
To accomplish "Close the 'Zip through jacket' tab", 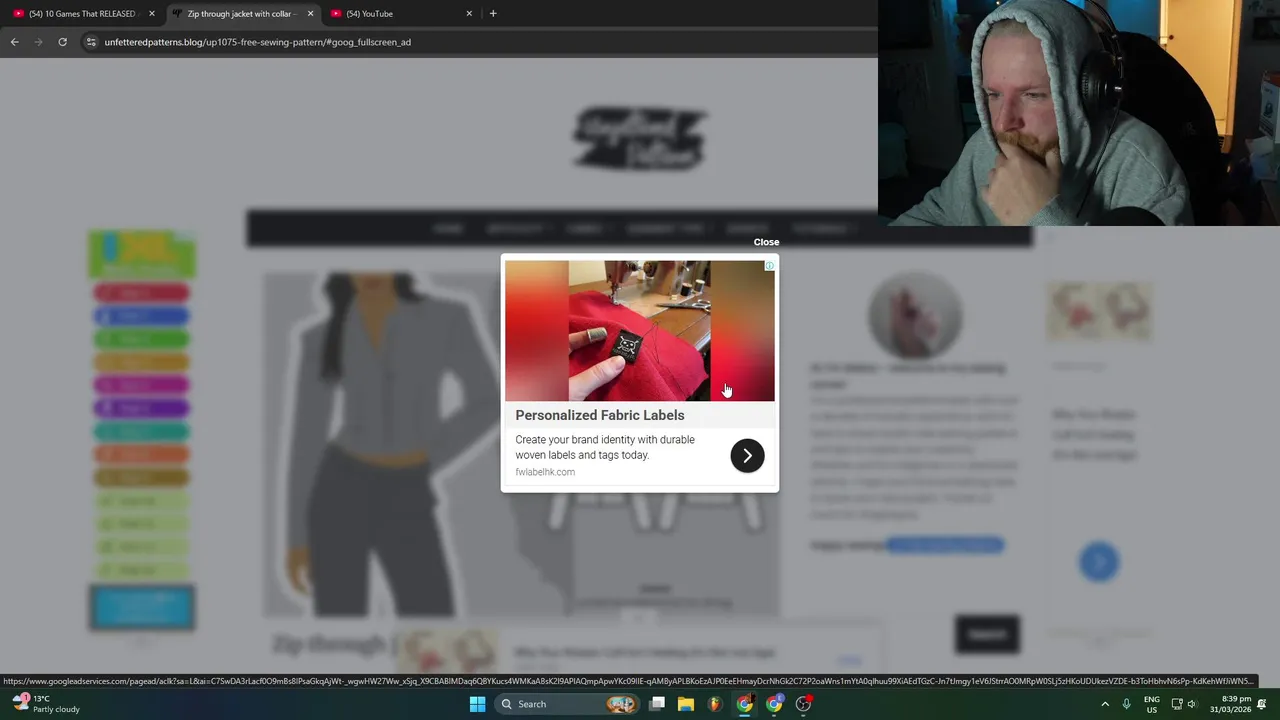I will coord(310,14).
